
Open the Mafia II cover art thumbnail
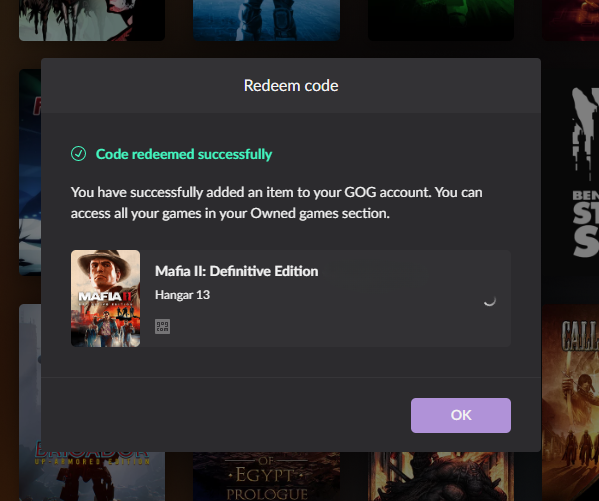coord(105,298)
